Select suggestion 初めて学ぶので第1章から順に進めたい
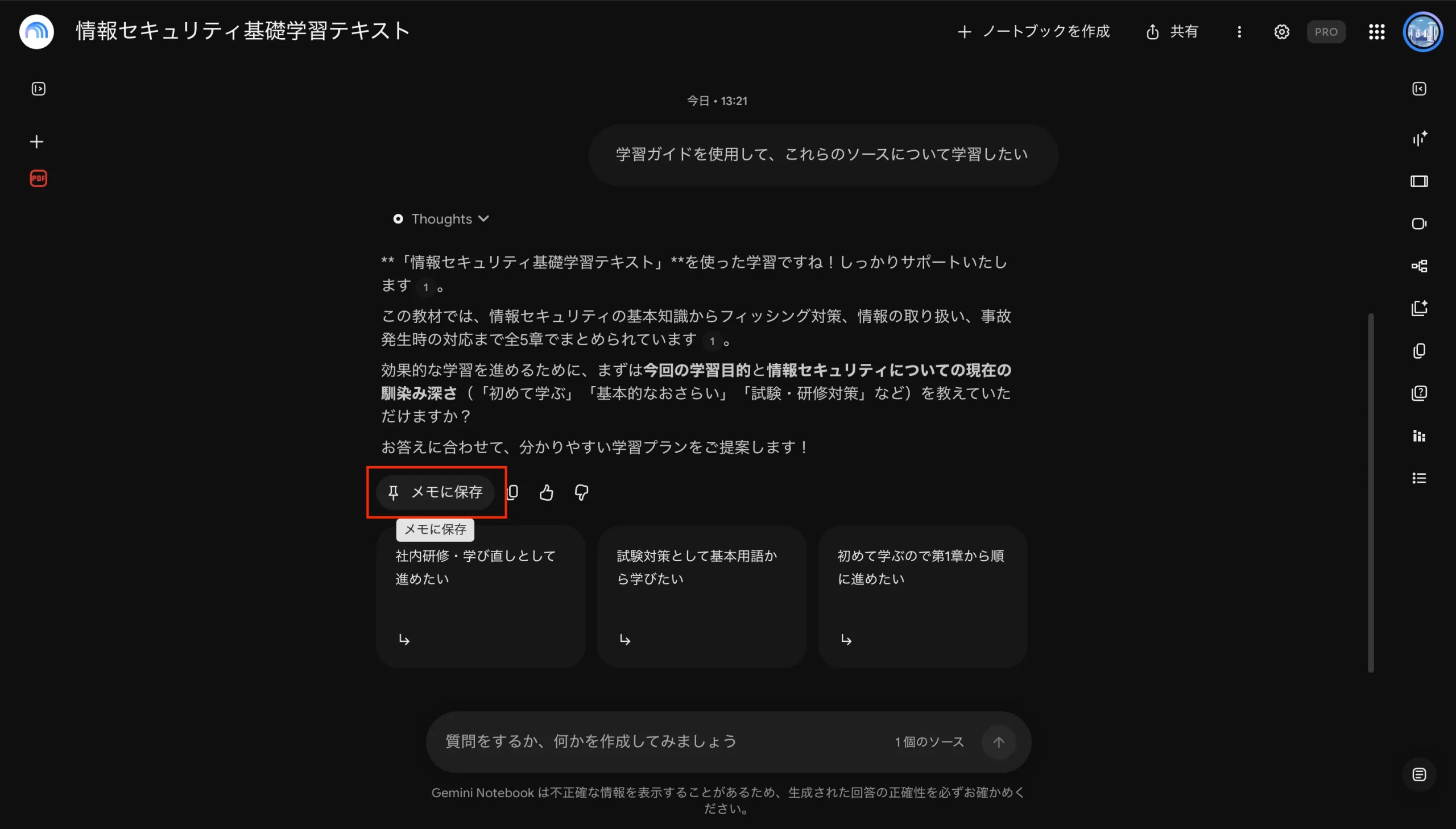 pyautogui.click(x=923, y=596)
